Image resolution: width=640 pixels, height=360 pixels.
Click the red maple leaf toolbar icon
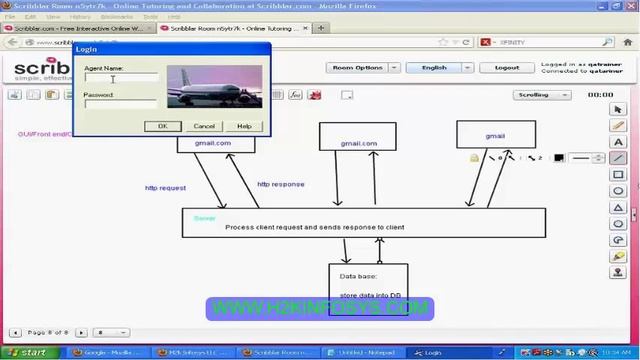point(314,95)
